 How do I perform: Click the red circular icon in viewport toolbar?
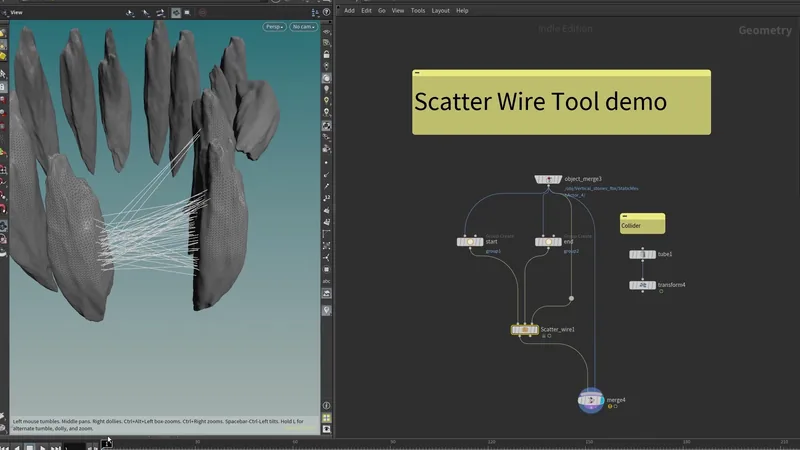pos(203,12)
